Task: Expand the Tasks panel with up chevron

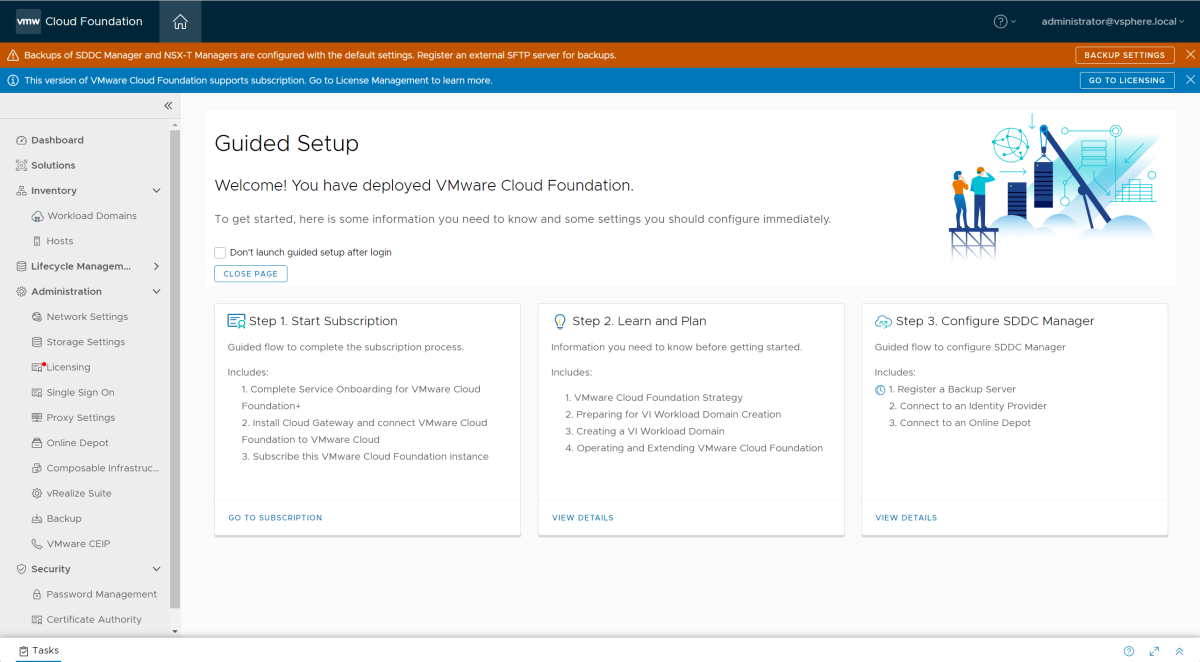Action: (1179, 651)
